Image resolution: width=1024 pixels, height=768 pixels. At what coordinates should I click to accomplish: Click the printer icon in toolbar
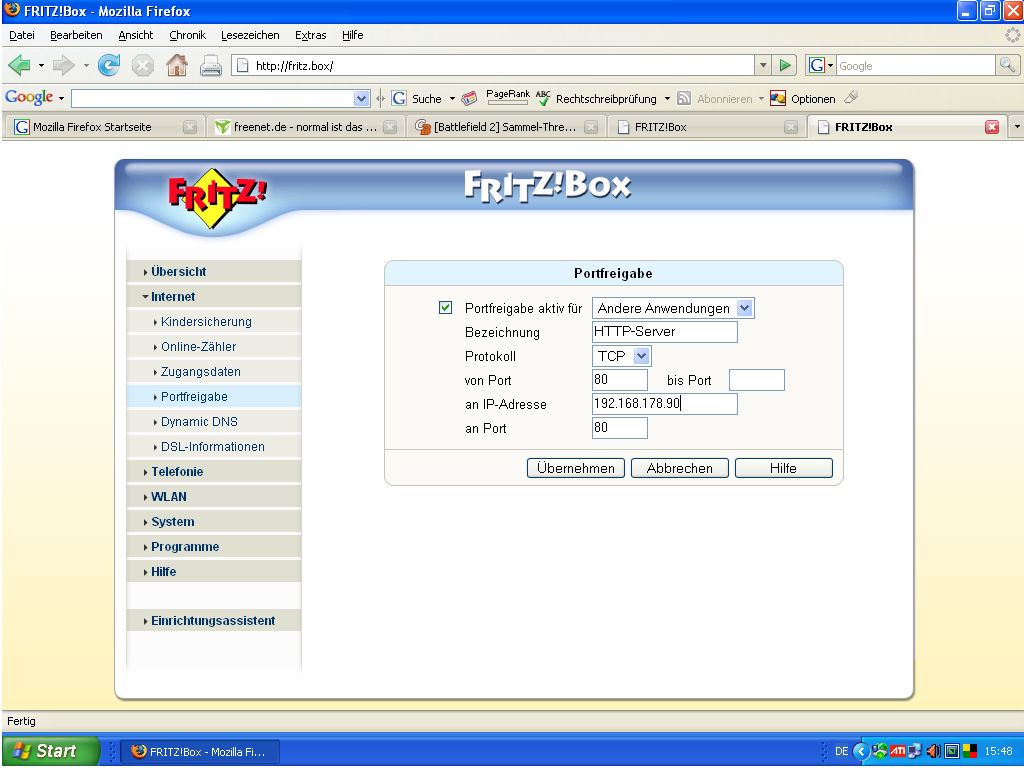tap(210, 65)
